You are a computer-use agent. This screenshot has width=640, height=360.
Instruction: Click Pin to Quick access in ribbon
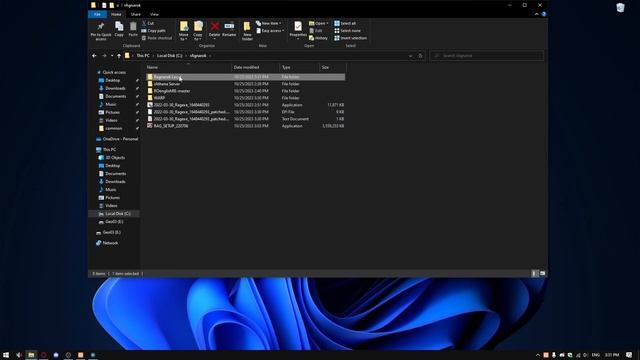click(100, 31)
